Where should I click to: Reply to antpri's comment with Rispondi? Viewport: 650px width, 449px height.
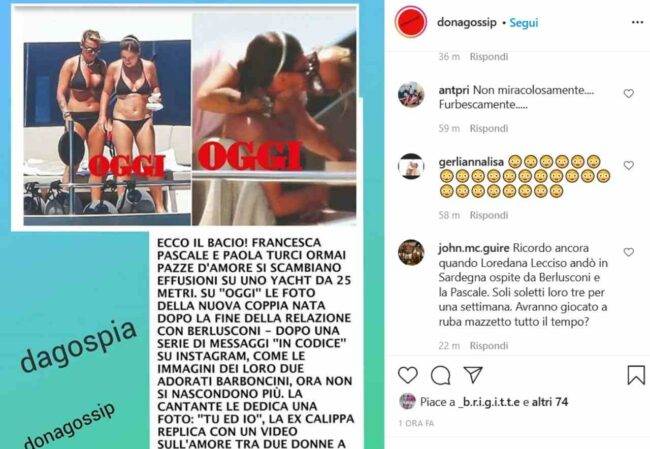tap(489, 129)
